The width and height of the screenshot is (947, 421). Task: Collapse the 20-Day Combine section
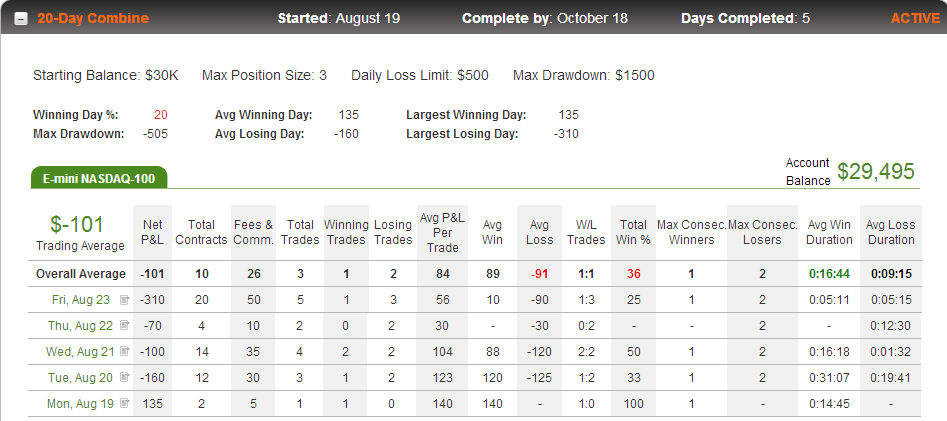pos(21,19)
